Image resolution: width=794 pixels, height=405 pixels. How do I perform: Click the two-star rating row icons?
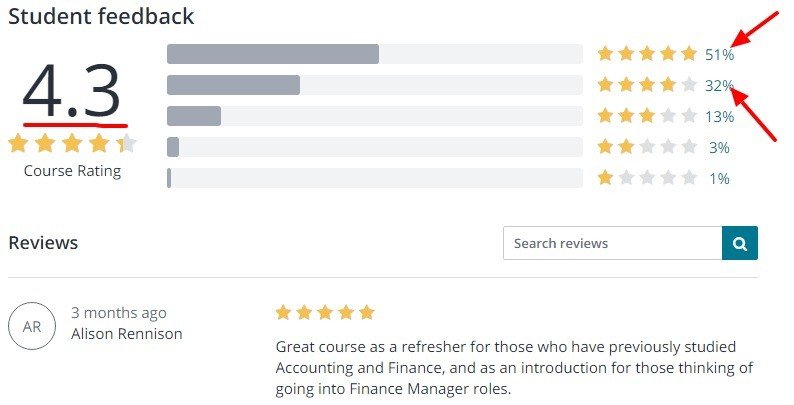click(x=646, y=147)
